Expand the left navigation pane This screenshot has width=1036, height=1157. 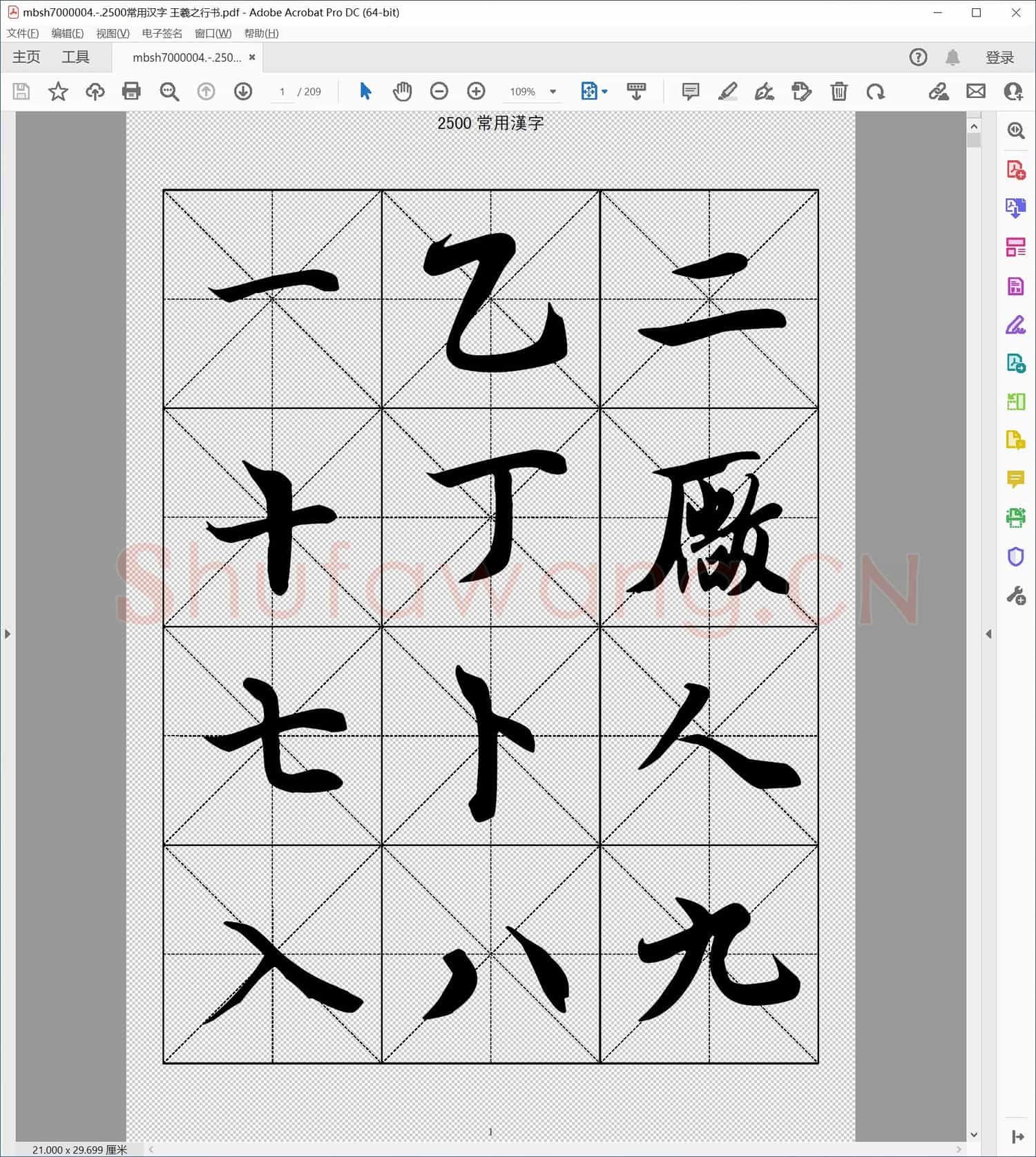8,633
